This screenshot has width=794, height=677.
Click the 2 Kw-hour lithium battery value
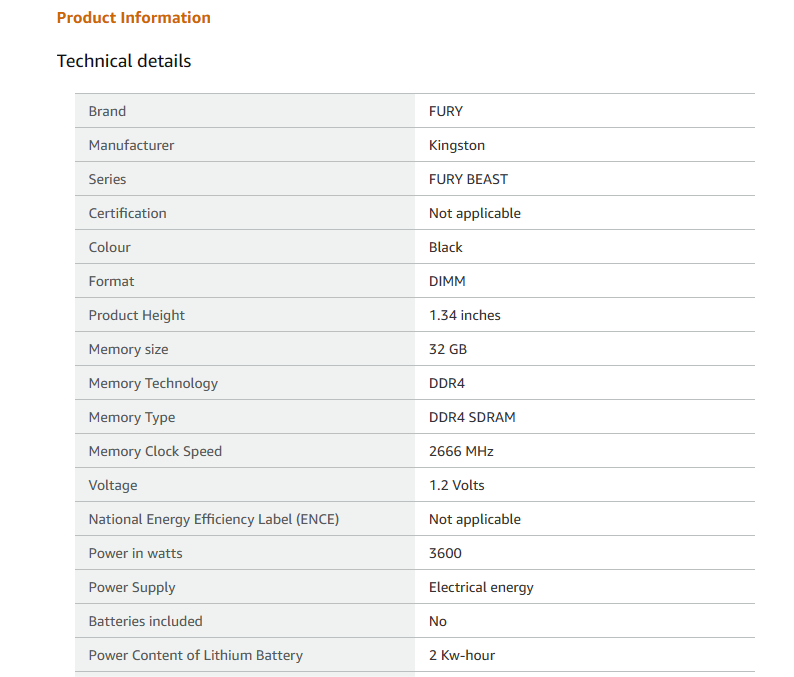tap(462, 655)
